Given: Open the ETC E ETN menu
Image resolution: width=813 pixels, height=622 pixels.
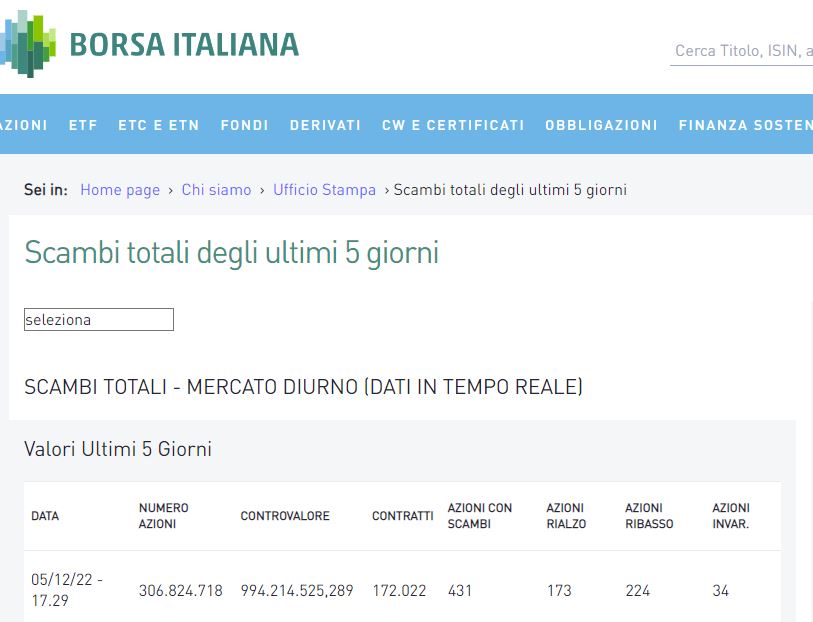Looking at the screenshot, I should [159, 125].
